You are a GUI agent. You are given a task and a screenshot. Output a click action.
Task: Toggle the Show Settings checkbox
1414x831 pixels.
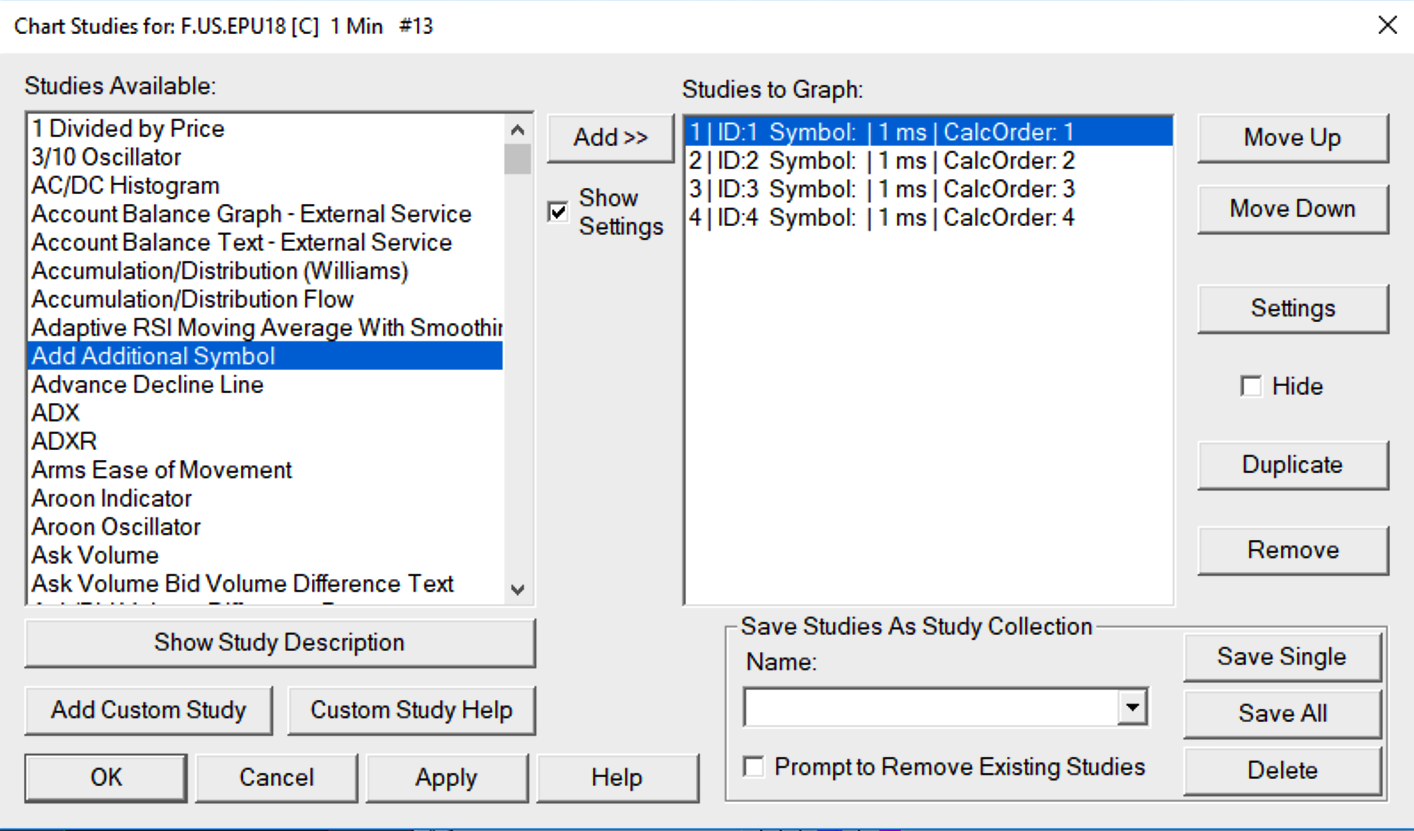558,211
